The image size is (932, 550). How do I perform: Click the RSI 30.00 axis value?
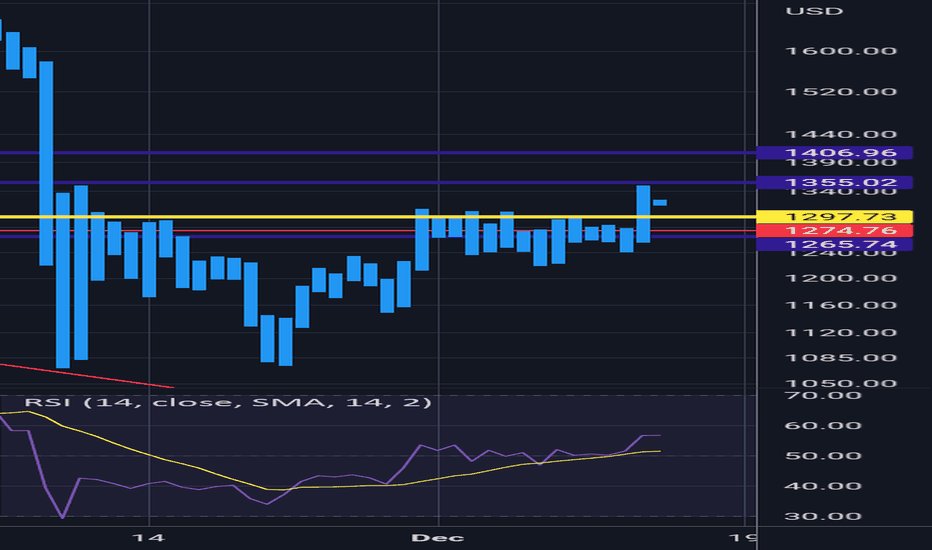point(823,516)
